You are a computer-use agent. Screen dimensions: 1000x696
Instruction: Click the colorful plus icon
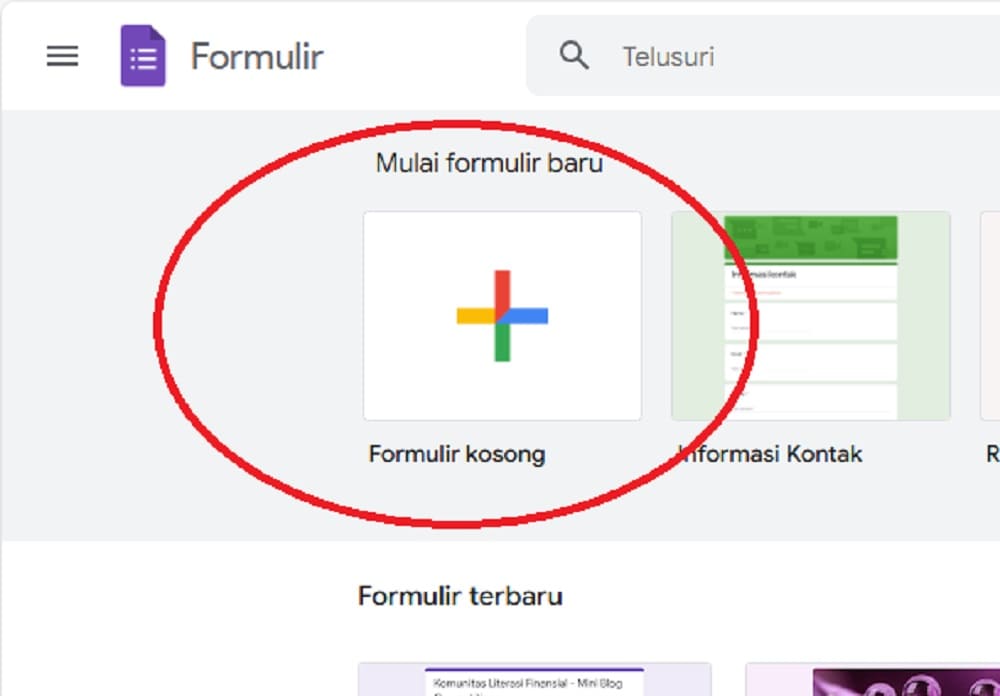tap(502, 316)
